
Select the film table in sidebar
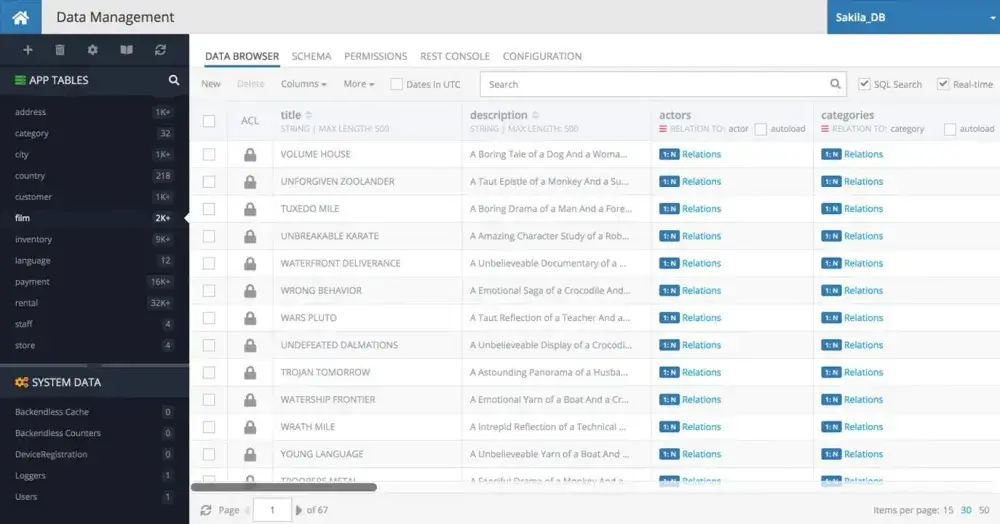(x=94, y=218)
